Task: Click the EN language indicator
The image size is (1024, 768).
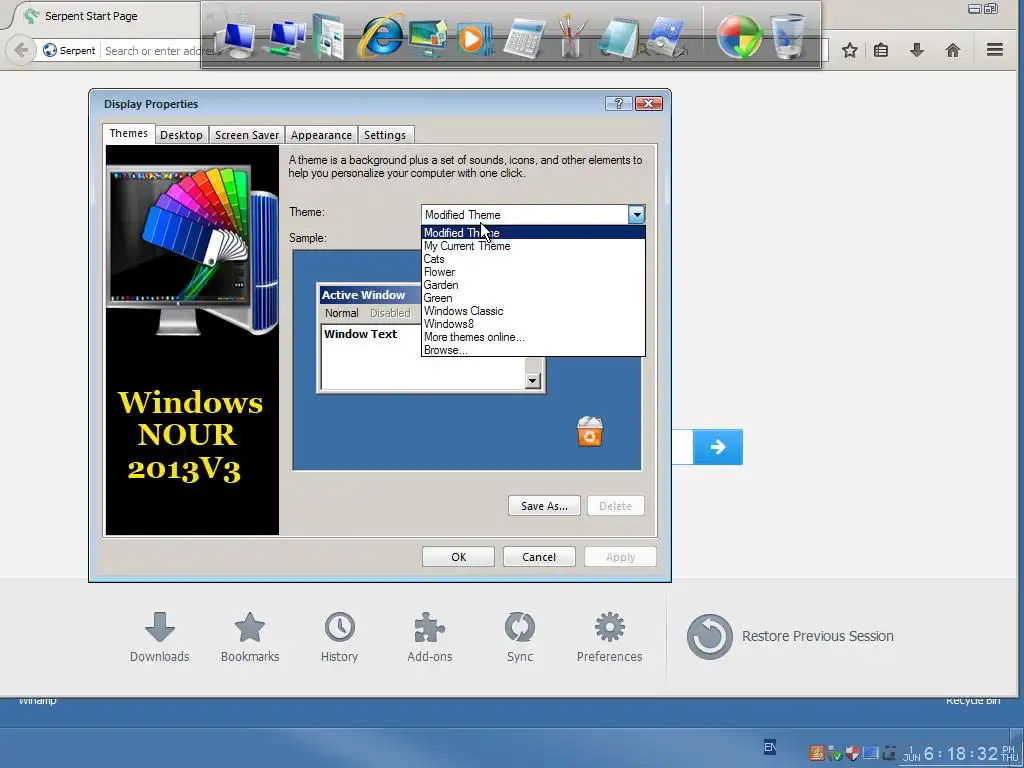Action: click(770, 747)
